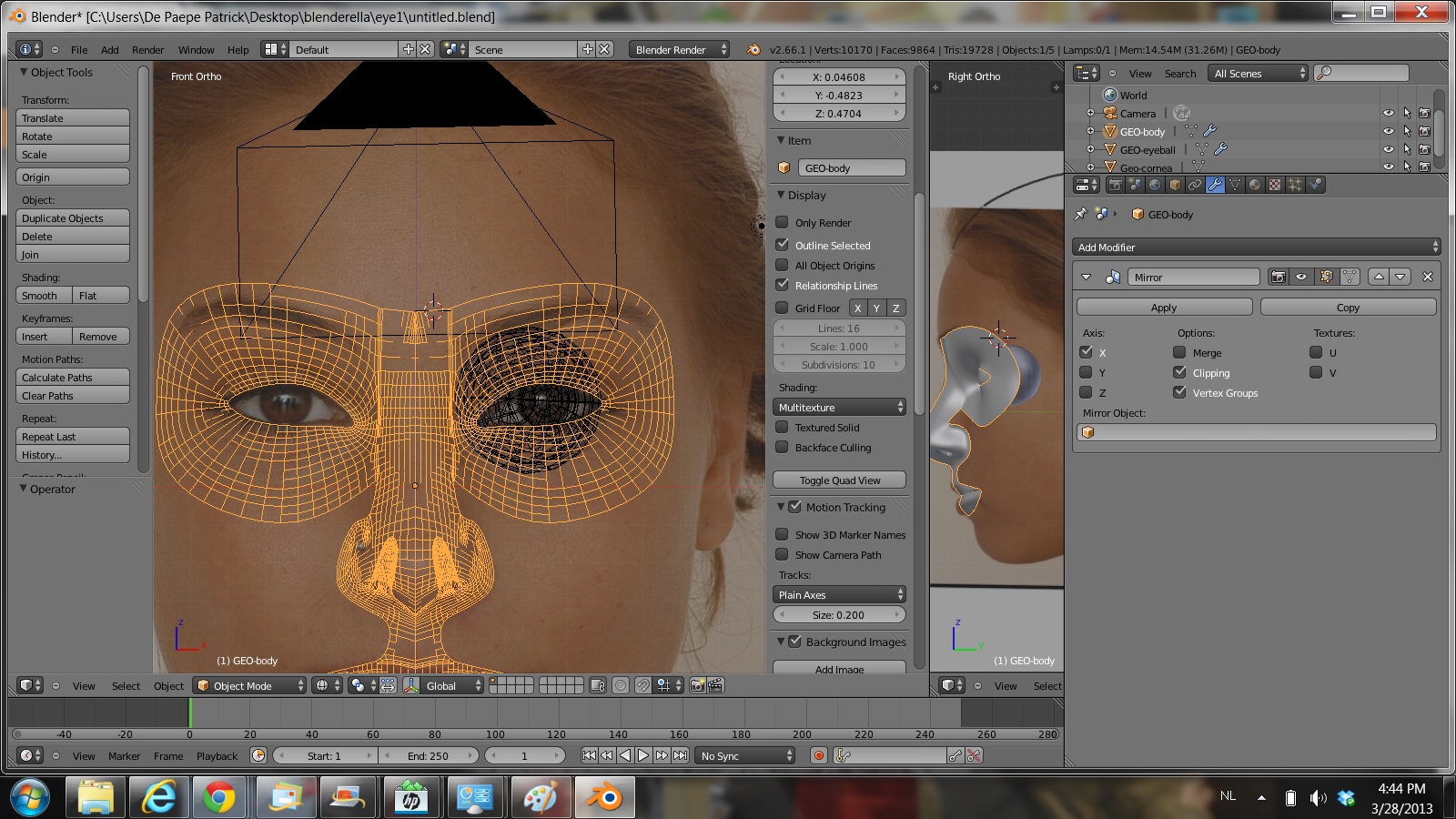Enable the All Object Origins checkbox
The width and height of the screenshot is (1456, 819).
coord(782,265)
